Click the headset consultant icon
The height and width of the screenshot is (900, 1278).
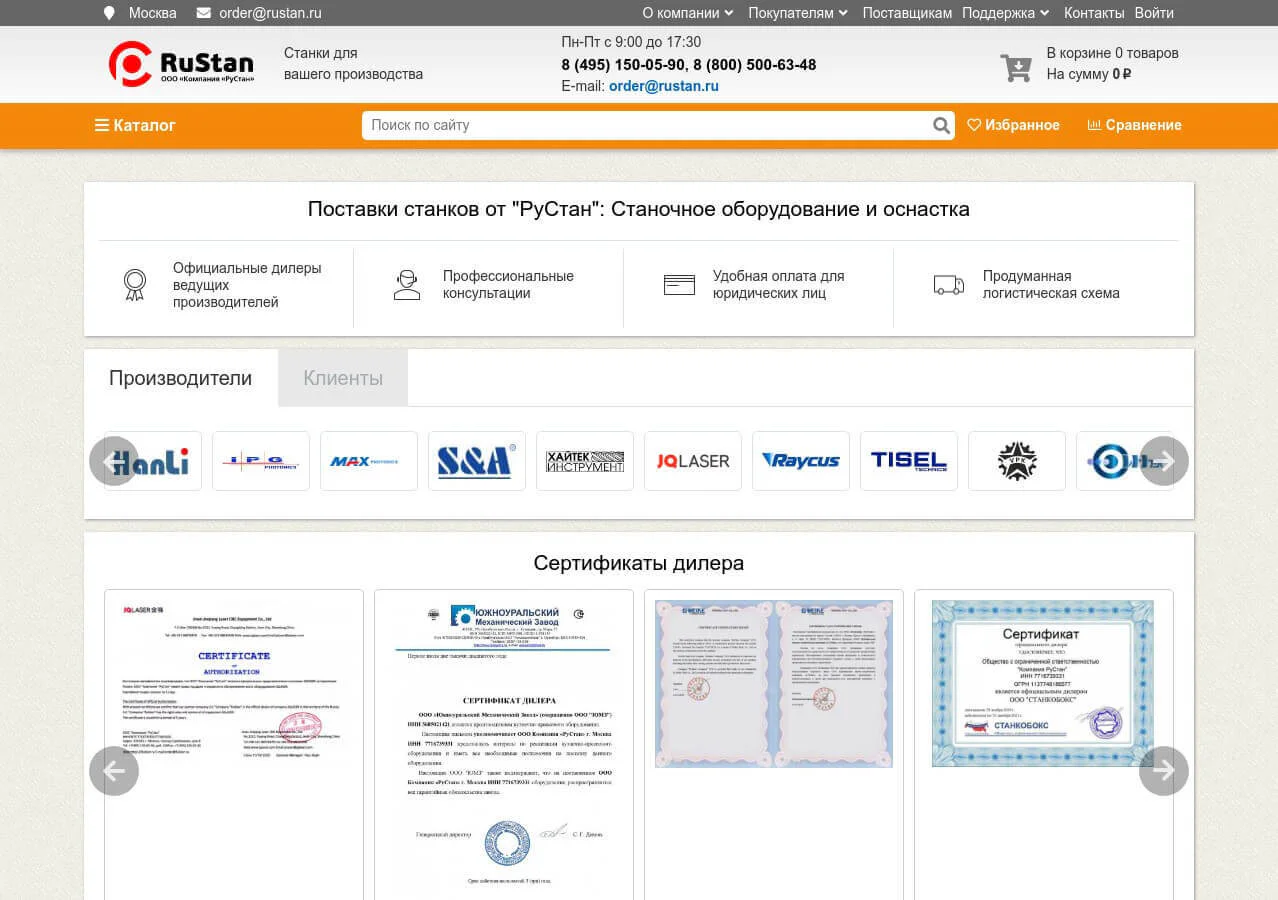(406, 285)
